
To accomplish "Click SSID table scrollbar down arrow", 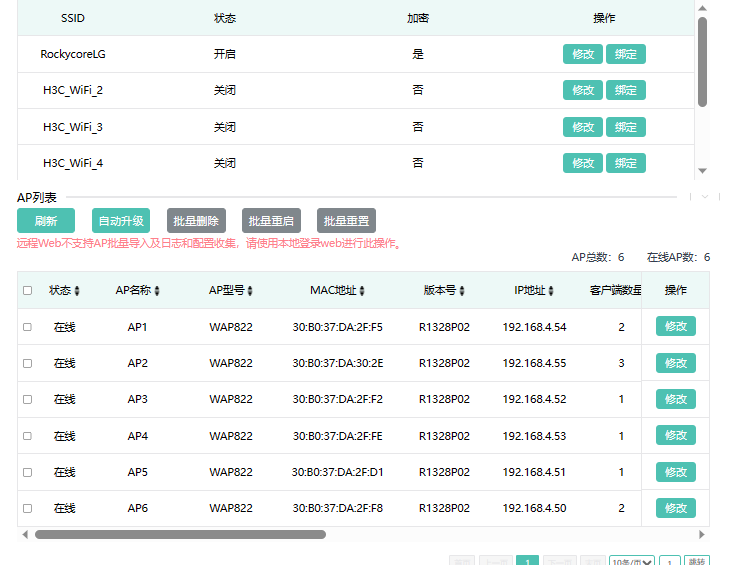I will pos(702,171).
